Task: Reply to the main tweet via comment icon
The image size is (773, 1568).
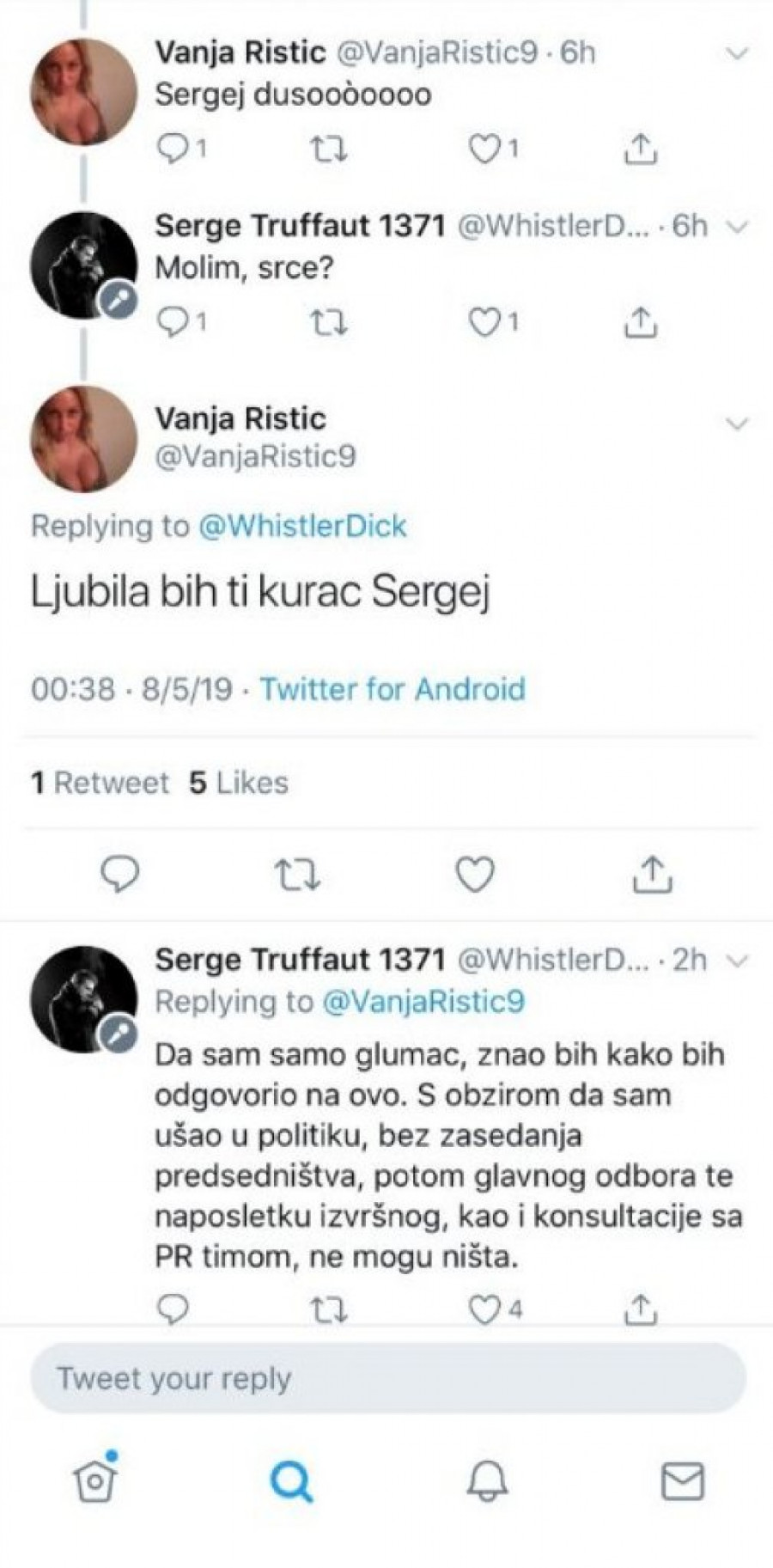Action: [x=120, y=875]
